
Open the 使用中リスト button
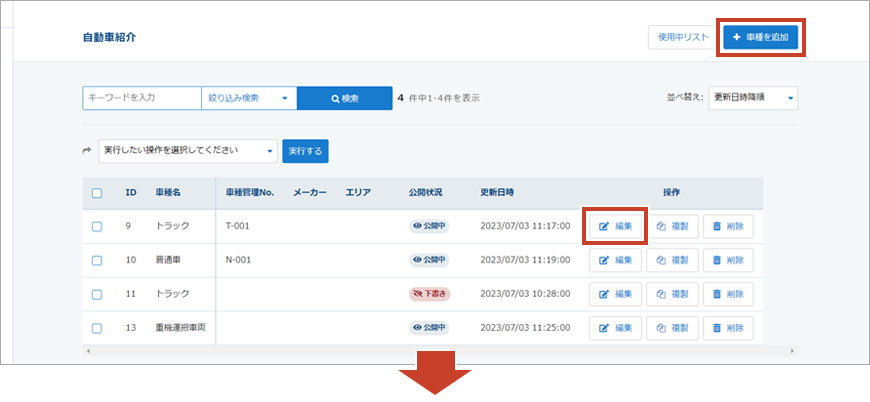[682, 37]
